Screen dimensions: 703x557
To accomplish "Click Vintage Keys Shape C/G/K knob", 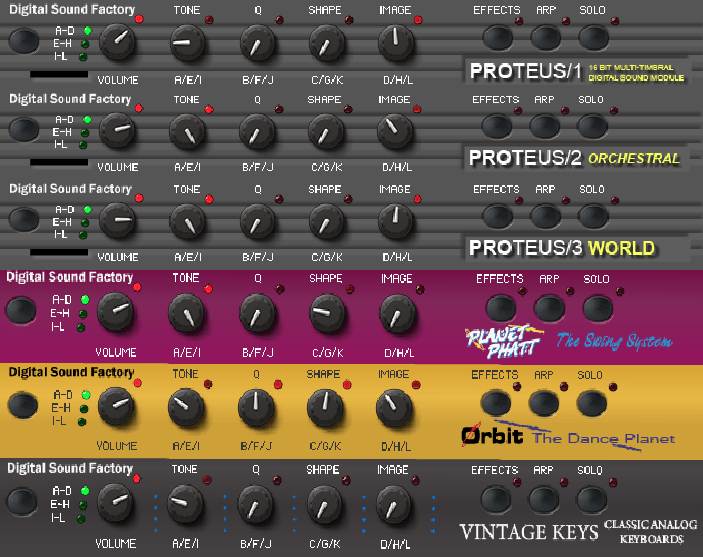I will point(325,505).
